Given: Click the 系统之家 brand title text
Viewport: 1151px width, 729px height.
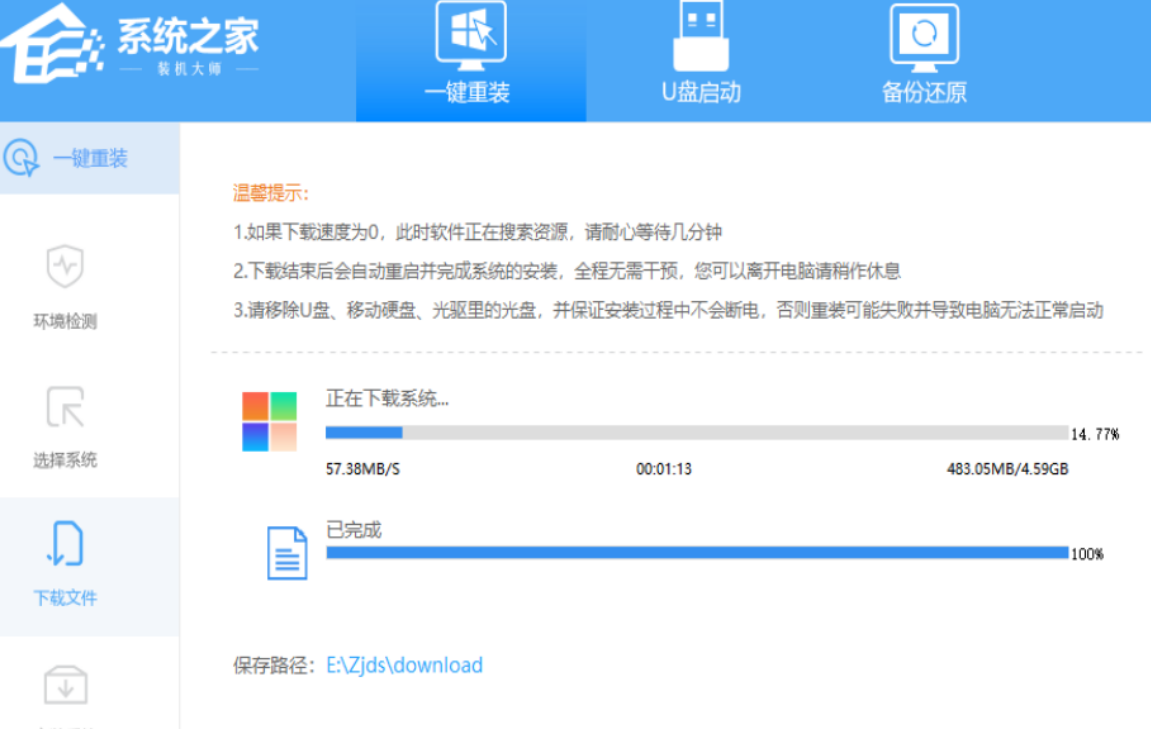Looking at the screenshot, I should [x=187, y=37].
